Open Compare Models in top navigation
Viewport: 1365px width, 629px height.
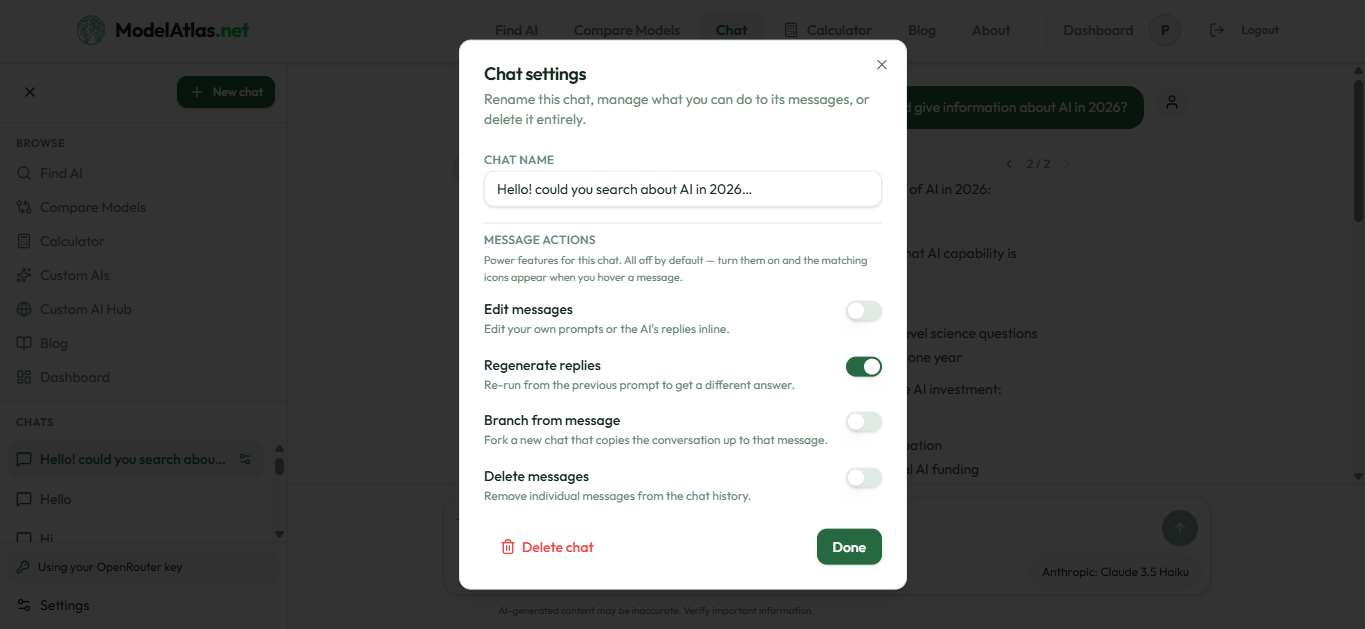(x=627, y=30)
